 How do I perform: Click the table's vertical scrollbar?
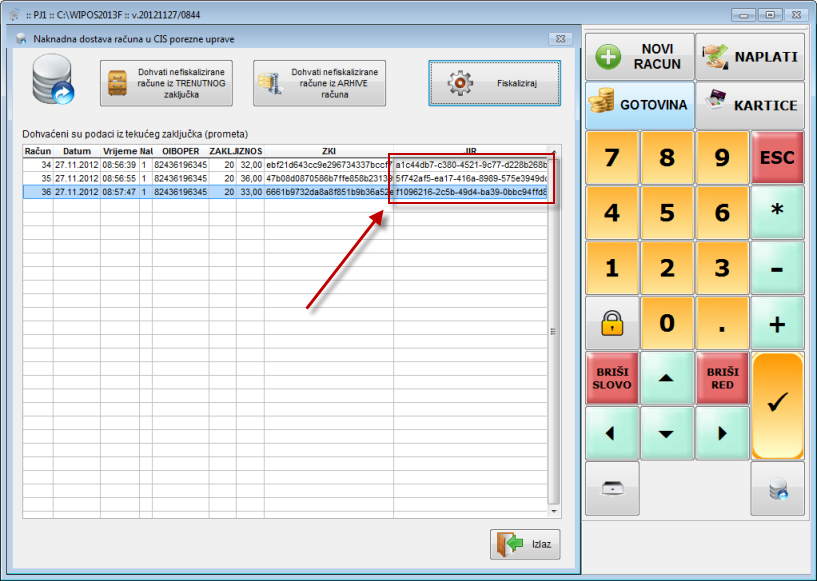(x=553, y=330)
